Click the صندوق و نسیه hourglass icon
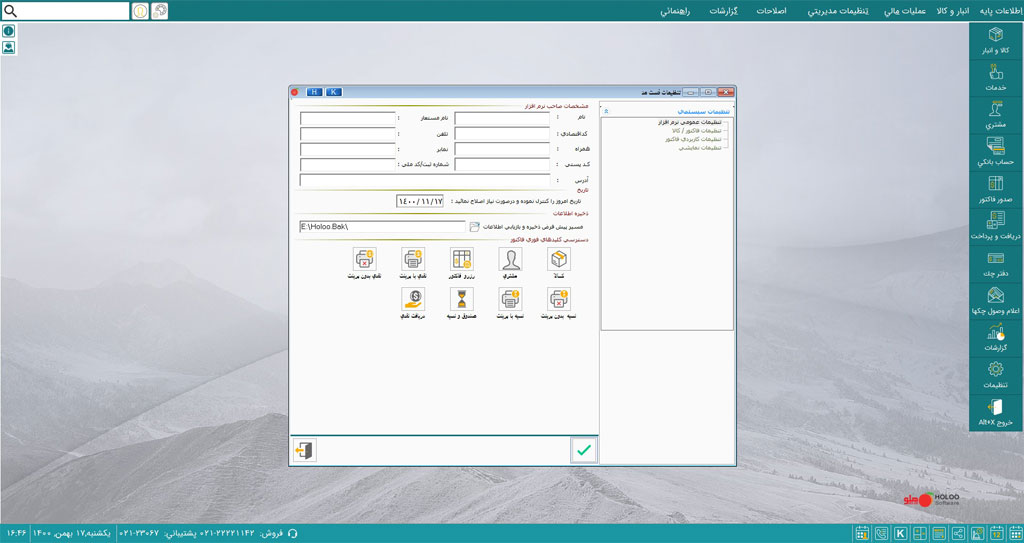This screenshot has width=1024, height=543. tap(462, 299)
